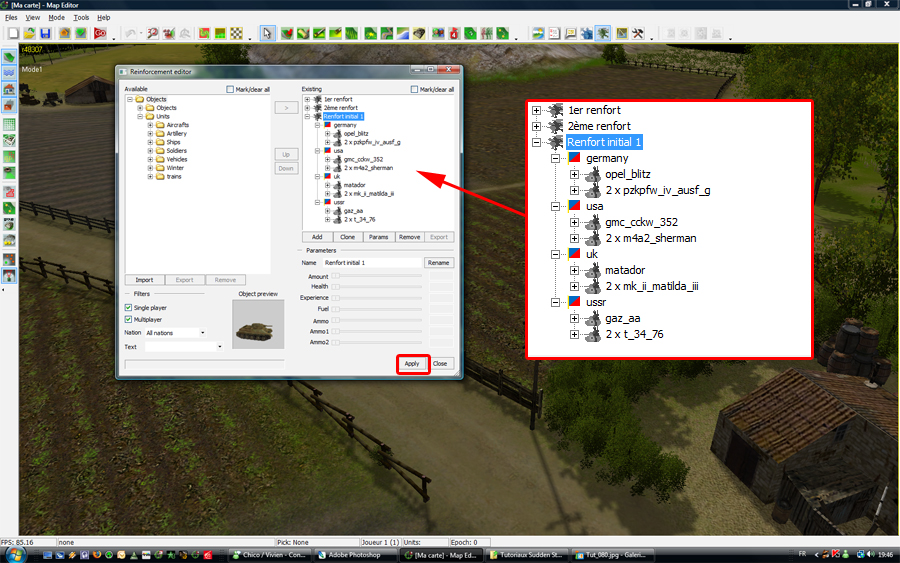This screenshot has height=563, width=900.
Task: Click the Health slider
Action: coord(377,286)
